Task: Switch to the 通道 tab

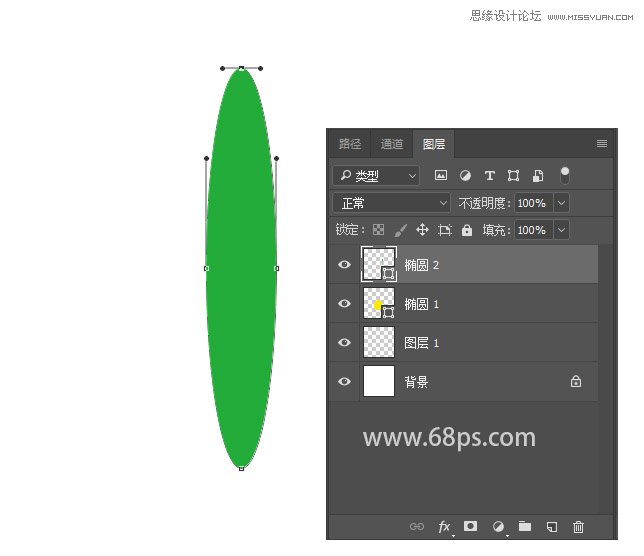Action: pyautogui.click(x=392, y=144)
